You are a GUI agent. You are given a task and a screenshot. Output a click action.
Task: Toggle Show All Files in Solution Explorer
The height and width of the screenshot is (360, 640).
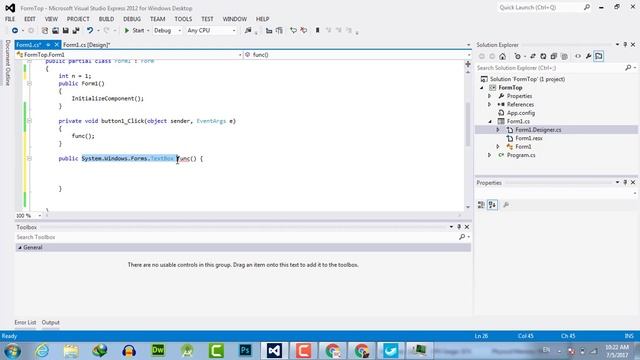pyautogui.click(x=564, y=56)
